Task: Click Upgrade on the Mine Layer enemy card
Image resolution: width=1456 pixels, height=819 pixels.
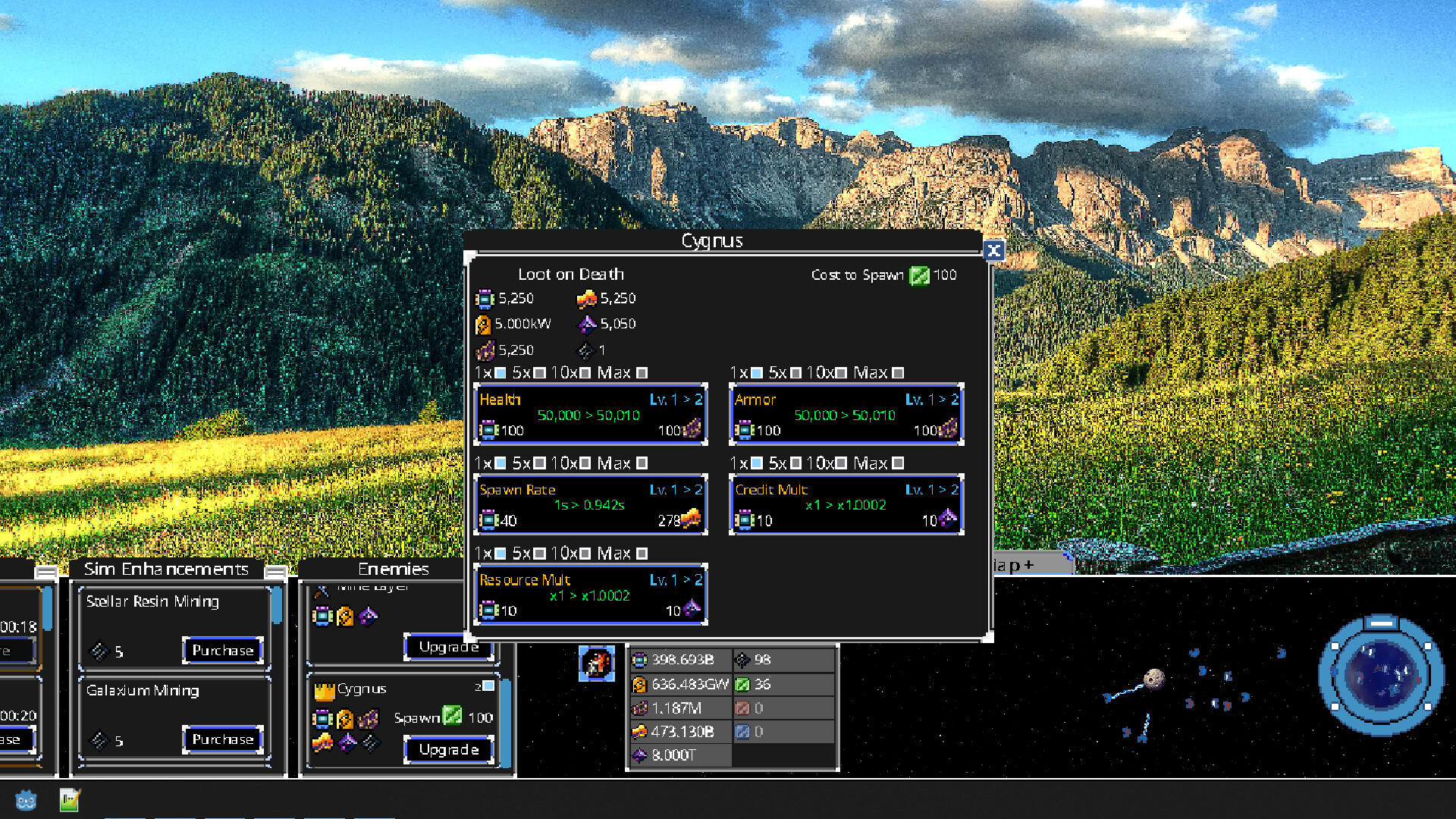Action: coord(448,647)
